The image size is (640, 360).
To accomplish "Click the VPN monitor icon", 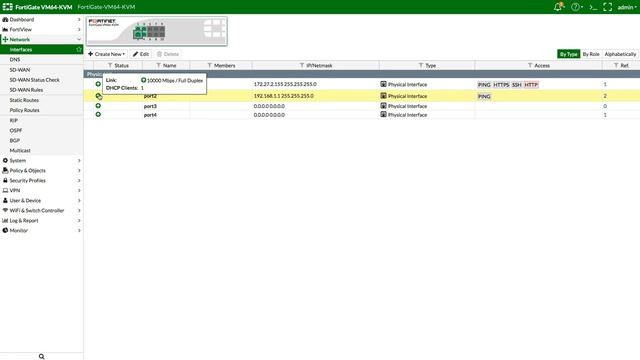I will pos(5,191).
